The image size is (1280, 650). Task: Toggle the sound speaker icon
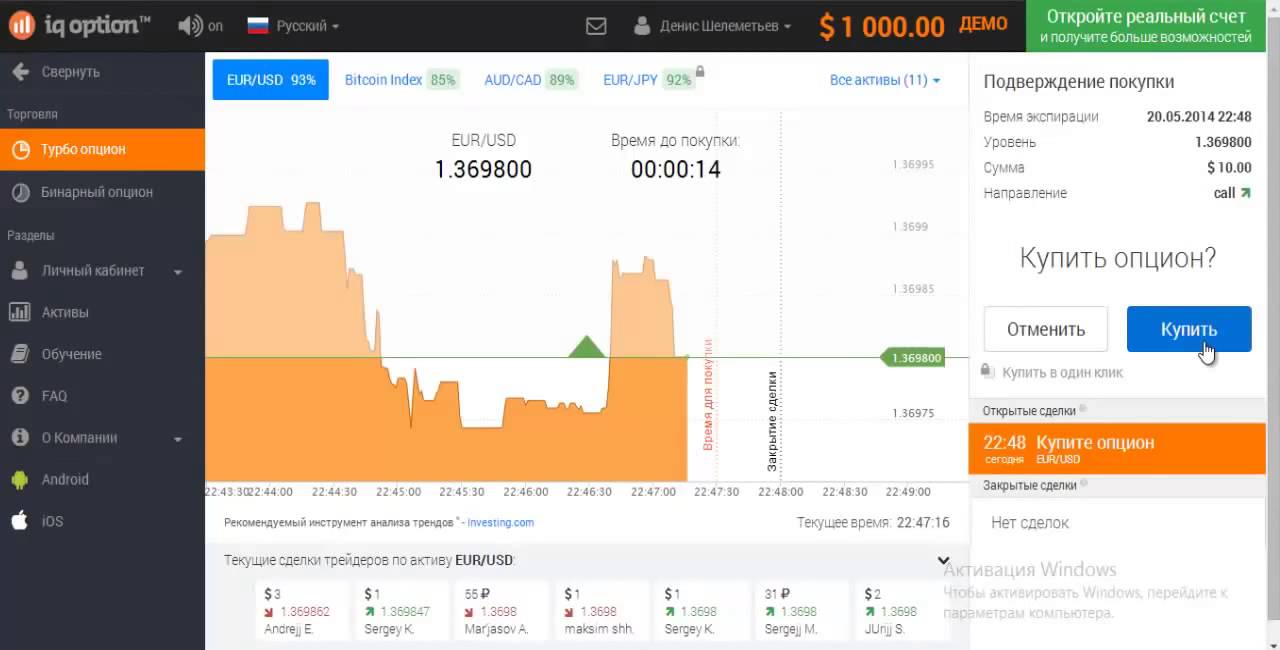click(189, 26)
